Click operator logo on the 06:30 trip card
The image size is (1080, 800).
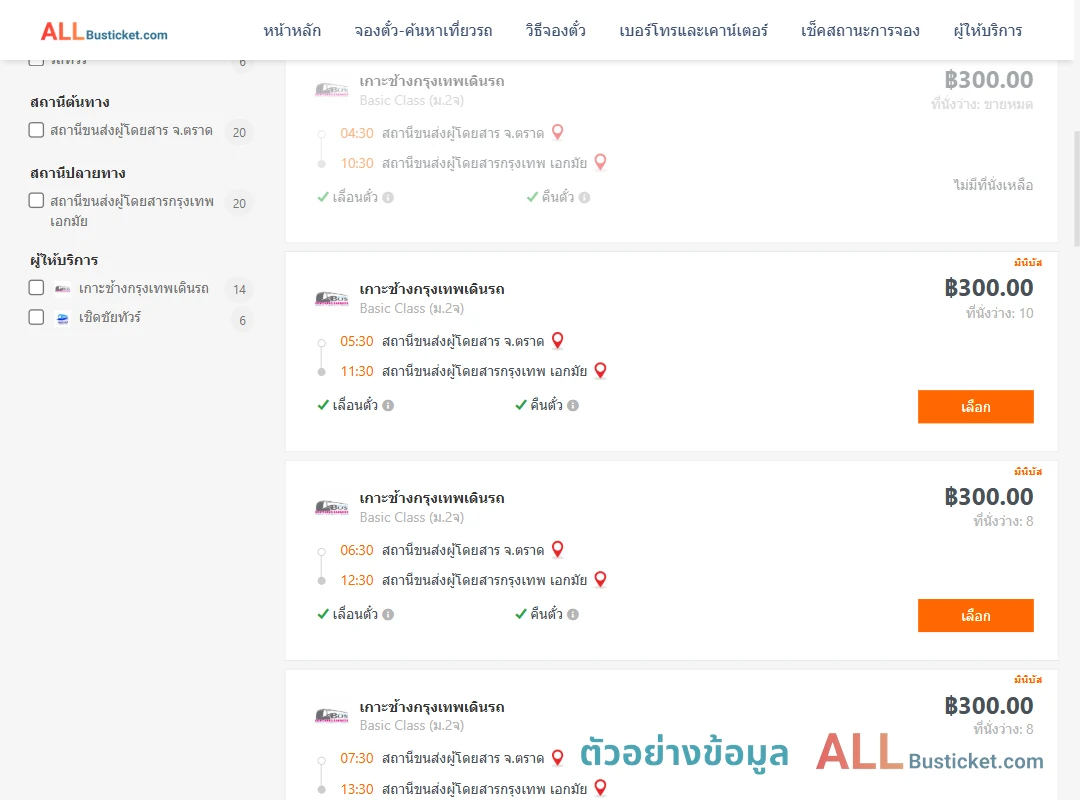(x=331, y=507)
